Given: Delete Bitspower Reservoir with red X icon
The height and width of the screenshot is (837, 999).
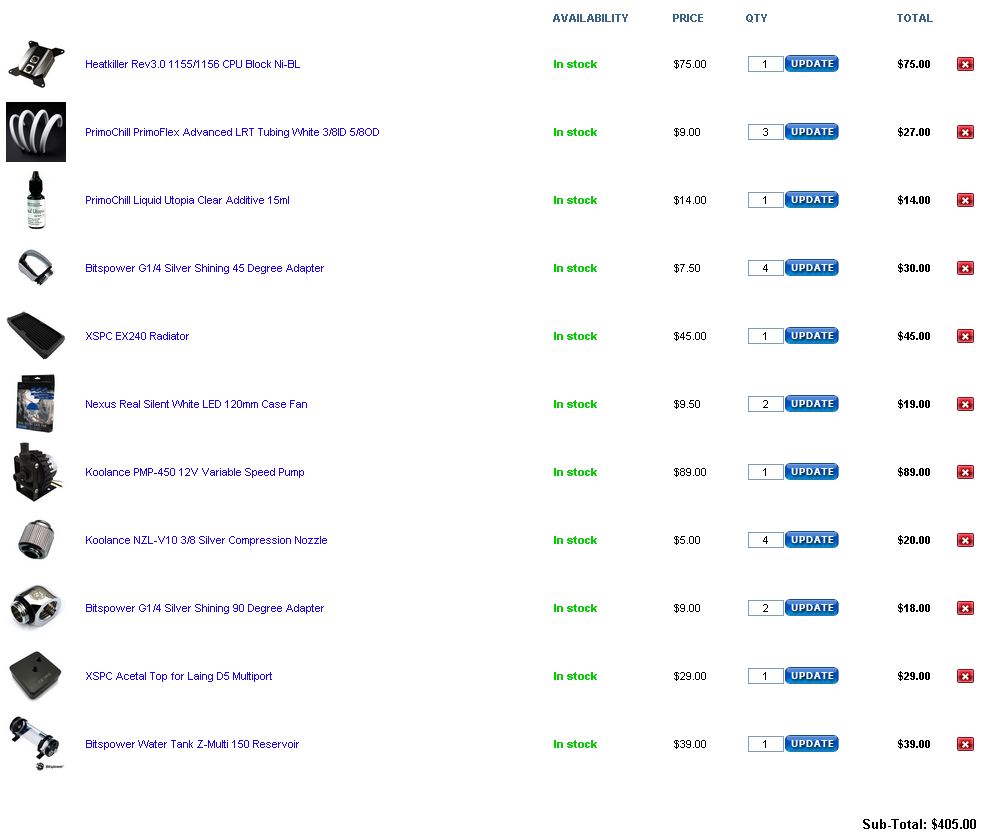Looking at the screenshot, I should click(965, 744).
